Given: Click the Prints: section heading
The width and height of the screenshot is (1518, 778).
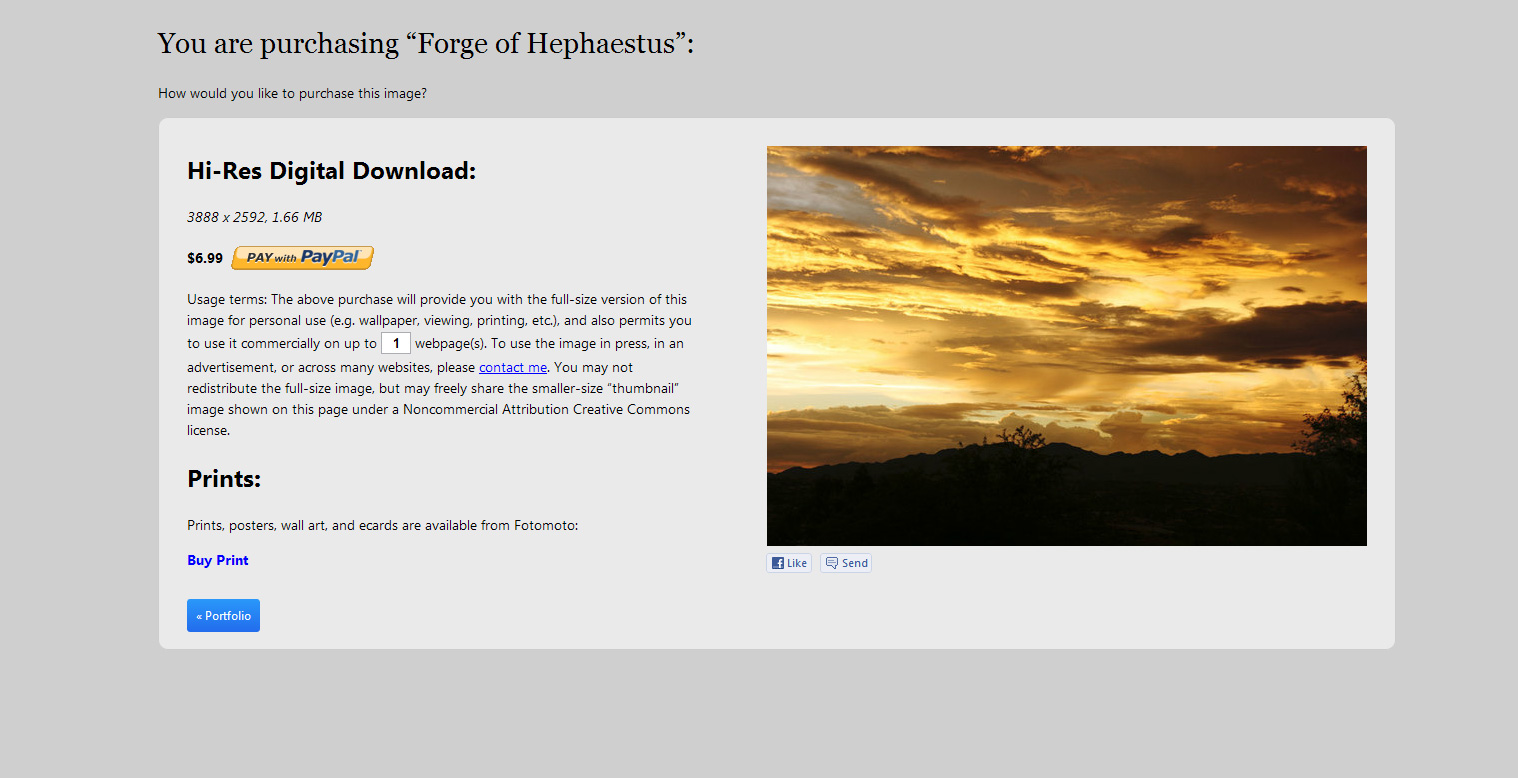Looking at the screenshot, I should tap(224, 479).
